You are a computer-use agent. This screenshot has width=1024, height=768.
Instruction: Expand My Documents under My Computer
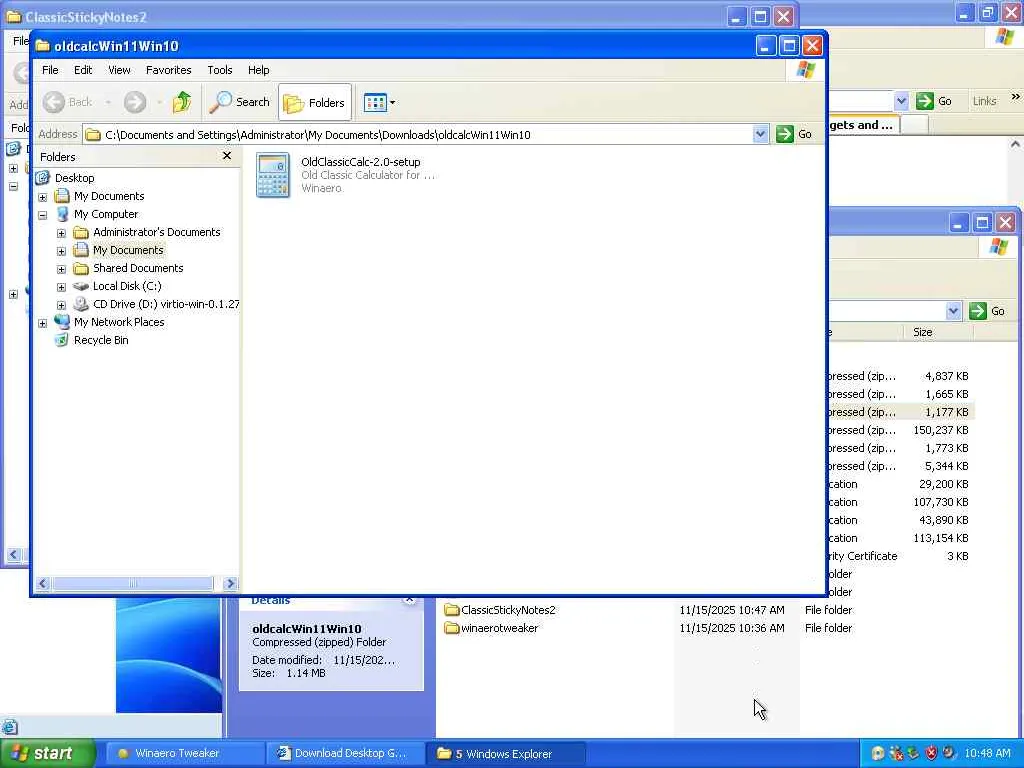pyautogui.click(x=61, y=251)
